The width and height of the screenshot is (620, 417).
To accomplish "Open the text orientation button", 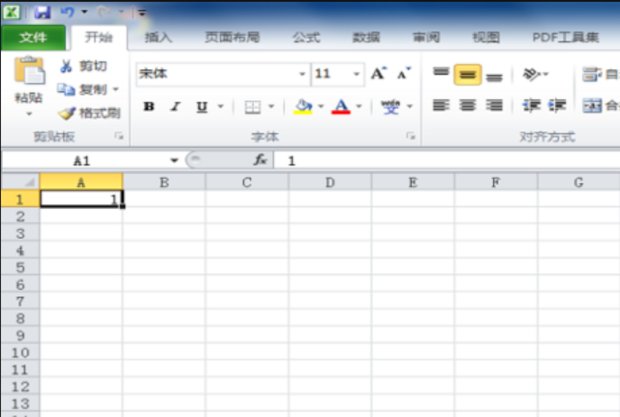I will click(x=535, y=74).
